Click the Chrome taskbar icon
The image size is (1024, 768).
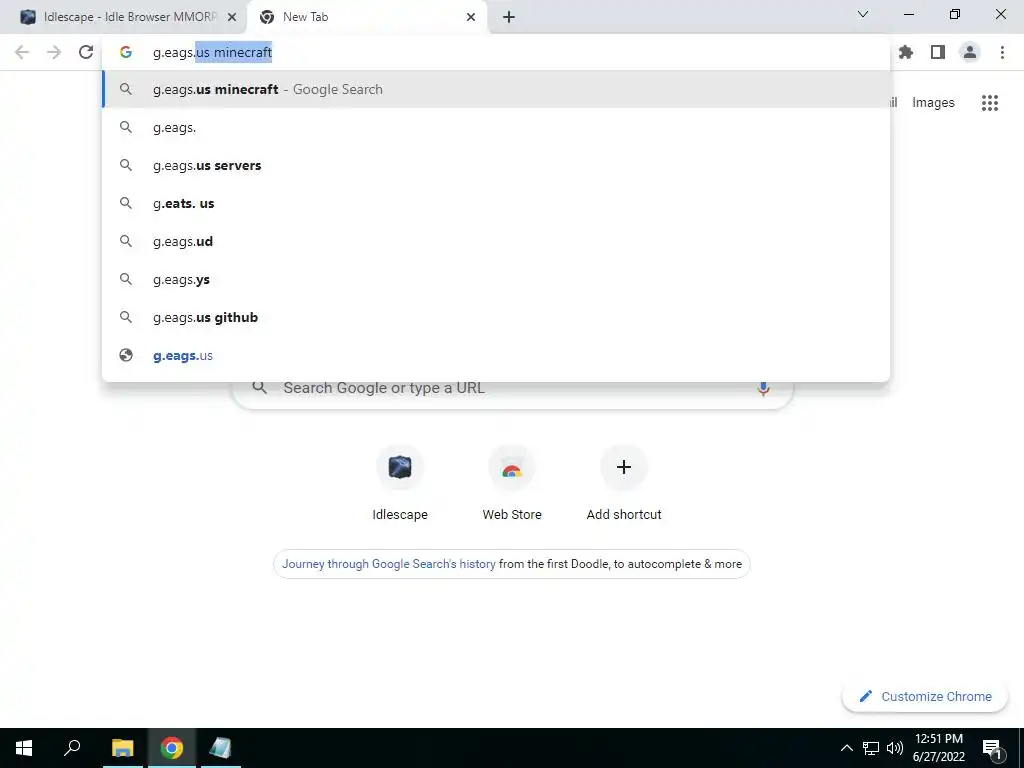coord(172,748)
